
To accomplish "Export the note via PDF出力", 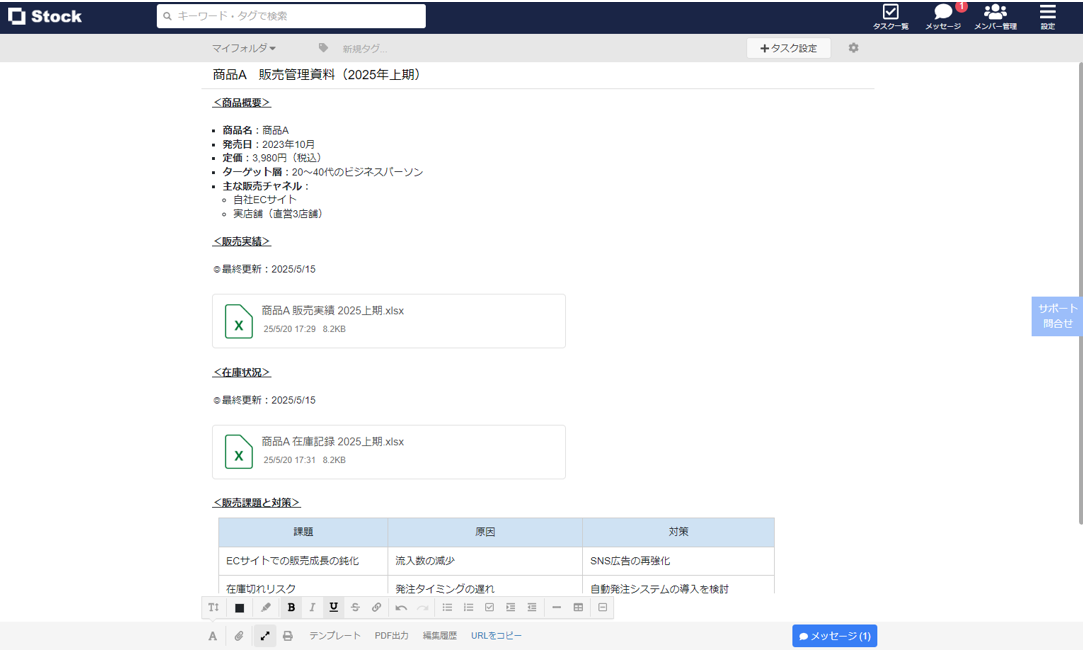I will point(391,637).
